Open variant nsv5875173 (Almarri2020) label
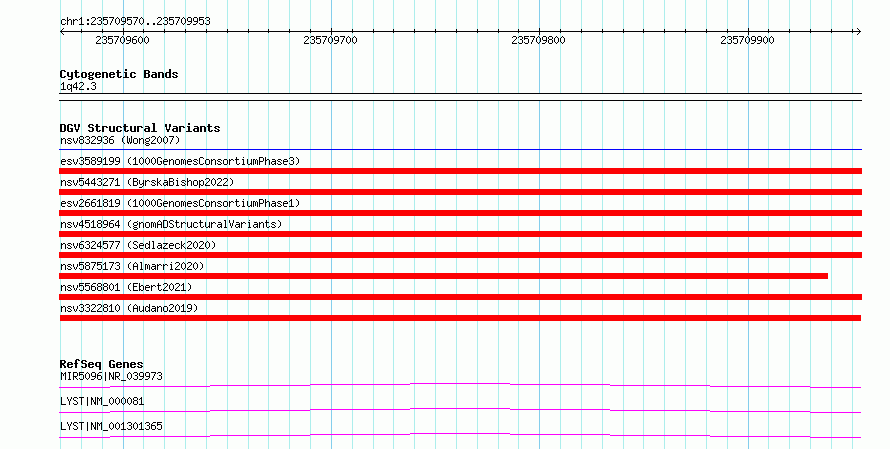Viewport: 890px width, 449px height. click(x=132, y=266)
